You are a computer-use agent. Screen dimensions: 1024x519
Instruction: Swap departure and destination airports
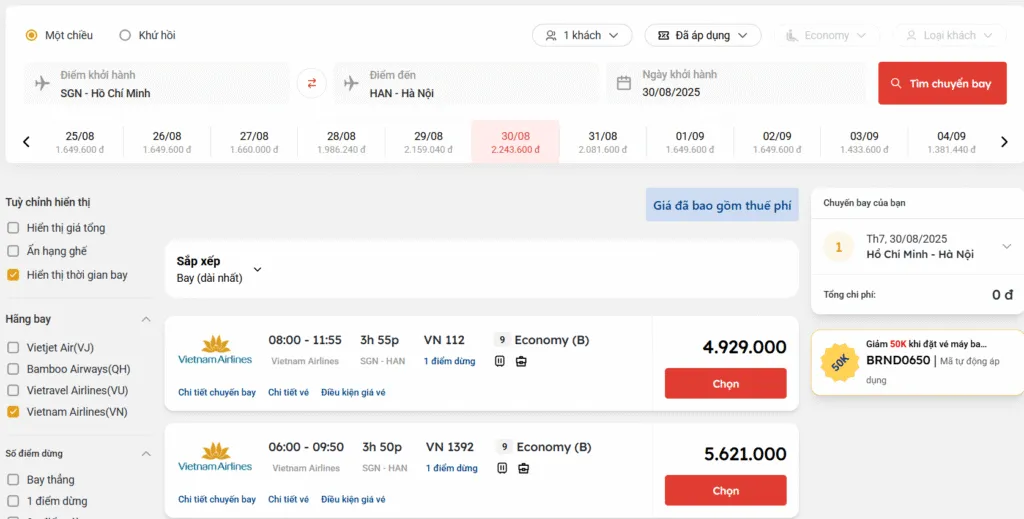(x=312, y=83)
